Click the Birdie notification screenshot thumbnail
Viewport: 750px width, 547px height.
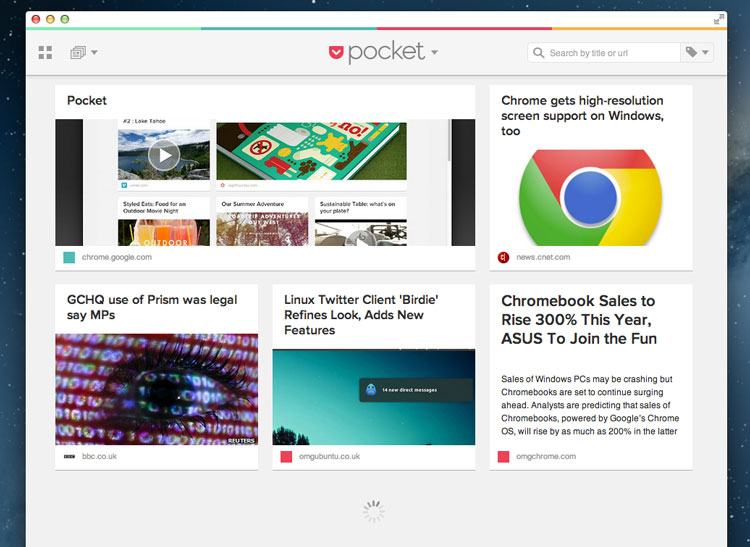point(374,397)
